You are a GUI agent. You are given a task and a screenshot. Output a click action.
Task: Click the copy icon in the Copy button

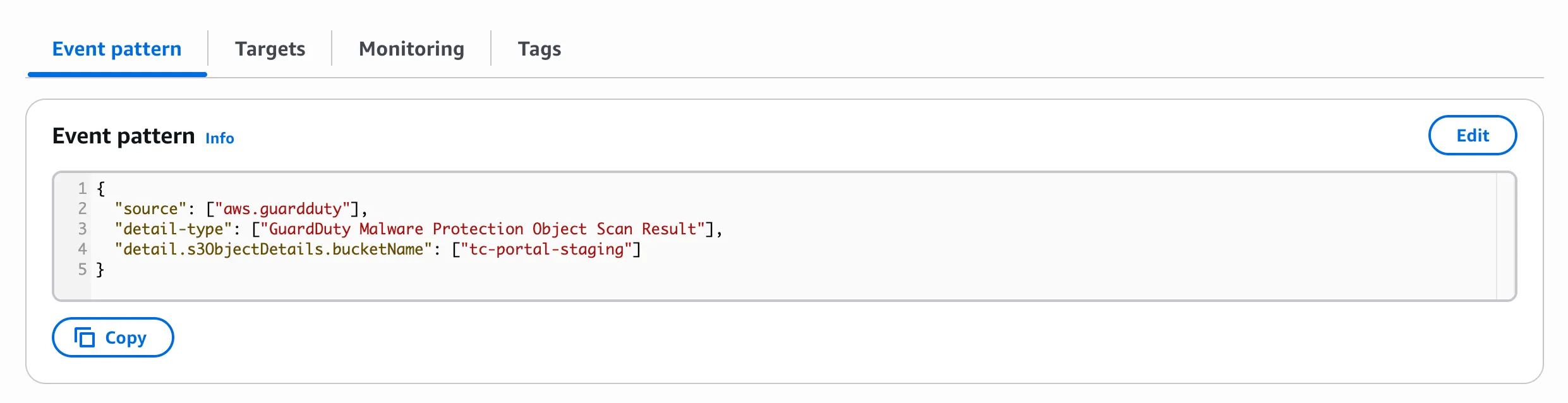click(85, 337)
